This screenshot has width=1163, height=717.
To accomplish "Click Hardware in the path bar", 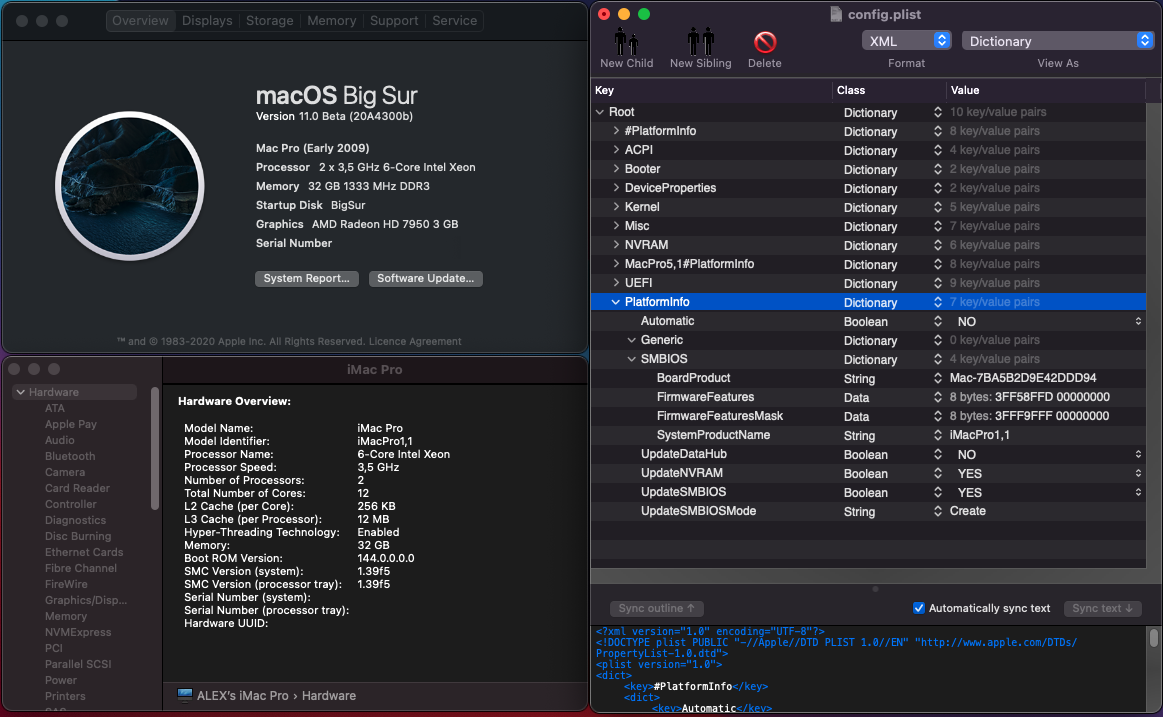I will (329, 695).
